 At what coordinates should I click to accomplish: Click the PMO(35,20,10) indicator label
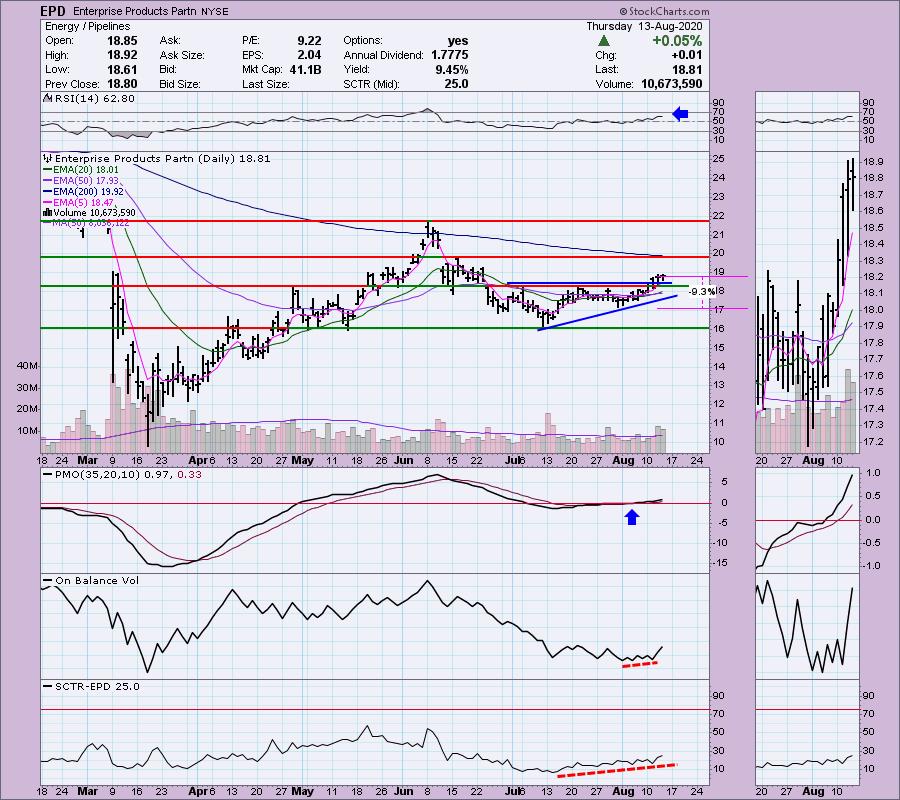[121, 475]
